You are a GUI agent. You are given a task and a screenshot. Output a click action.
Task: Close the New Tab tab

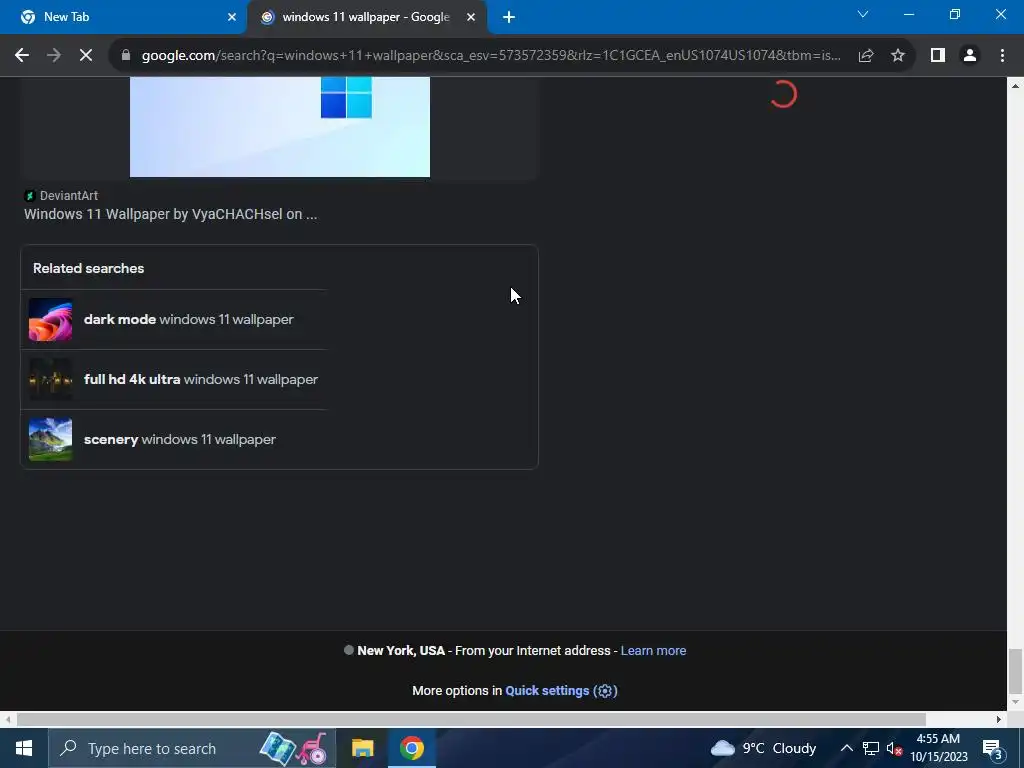coord(232,18)
